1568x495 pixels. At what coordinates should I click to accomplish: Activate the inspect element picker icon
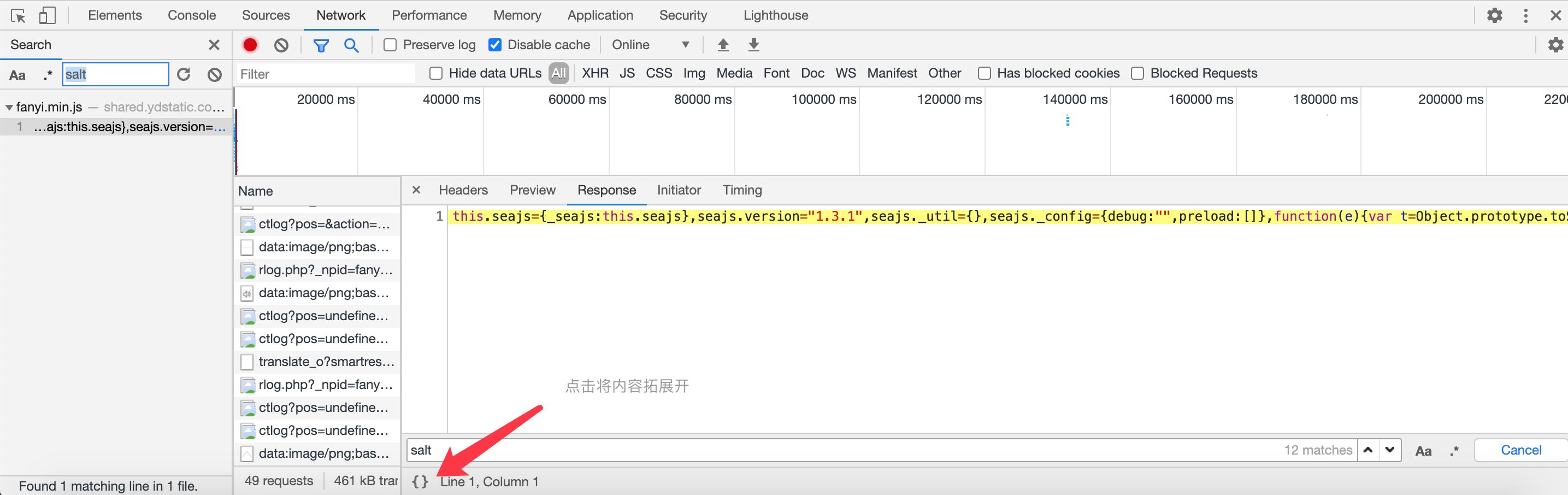tap(18, 15)
